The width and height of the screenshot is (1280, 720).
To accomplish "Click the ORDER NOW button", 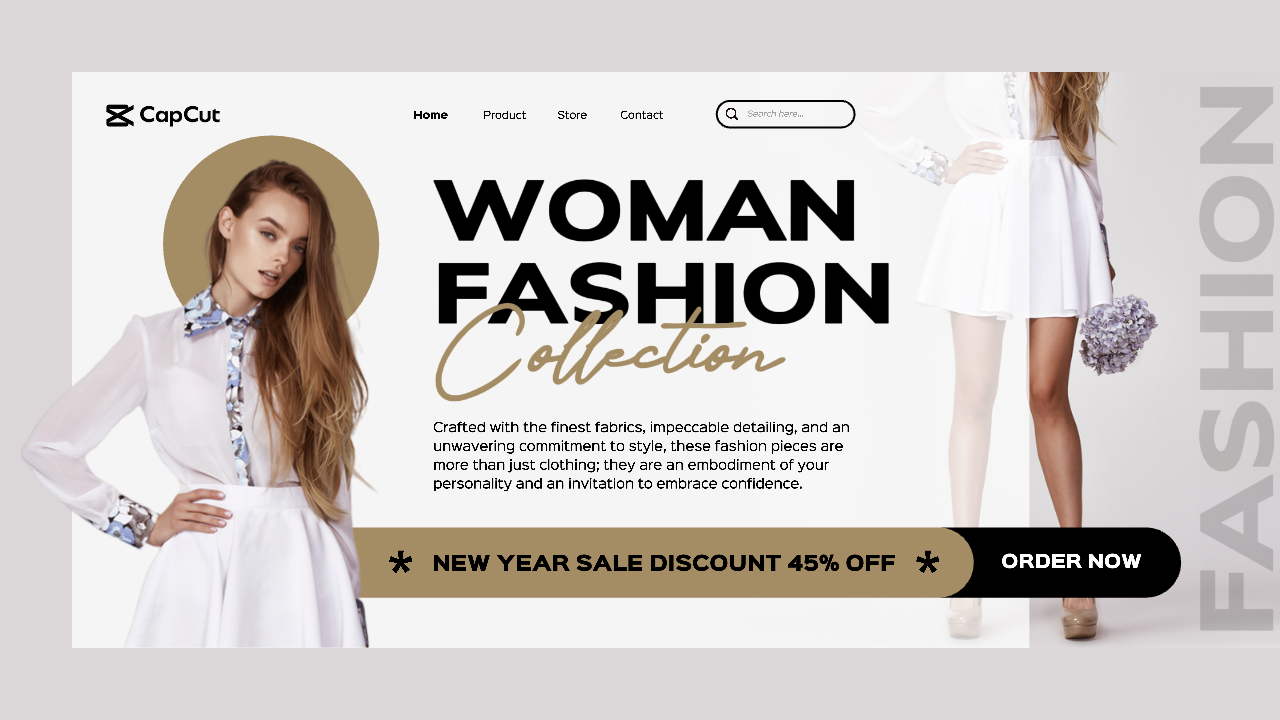I will pyautogui.click(x=1071, y=562).
